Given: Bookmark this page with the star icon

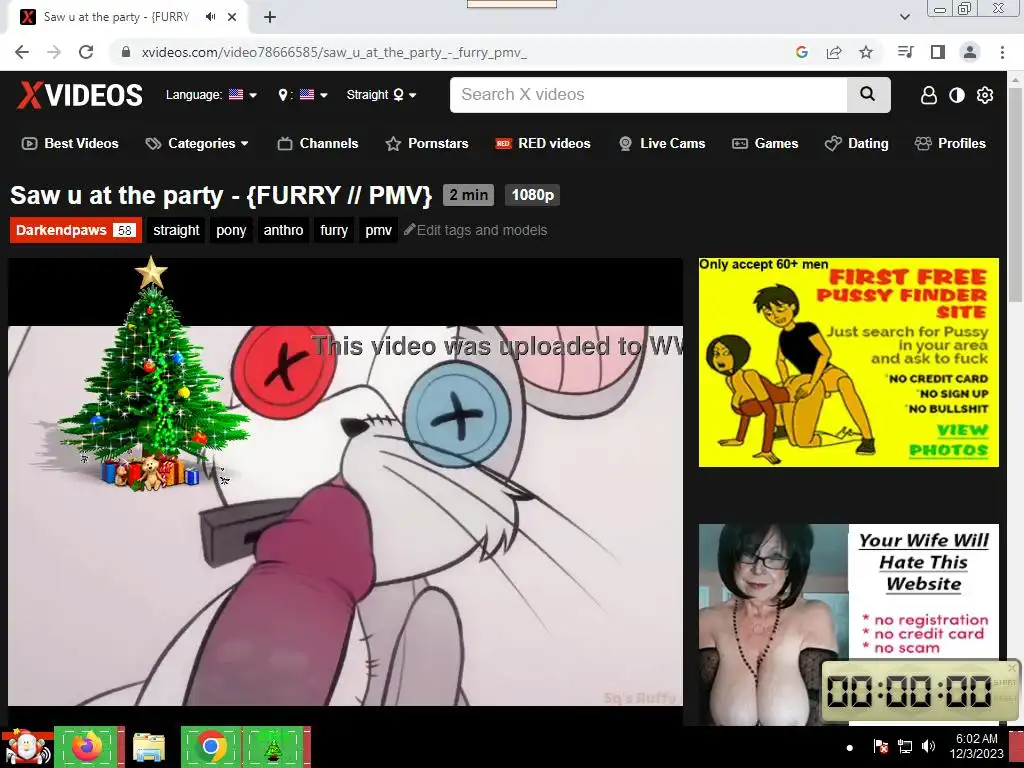Looking at the screenshot, I should point(866,52).
